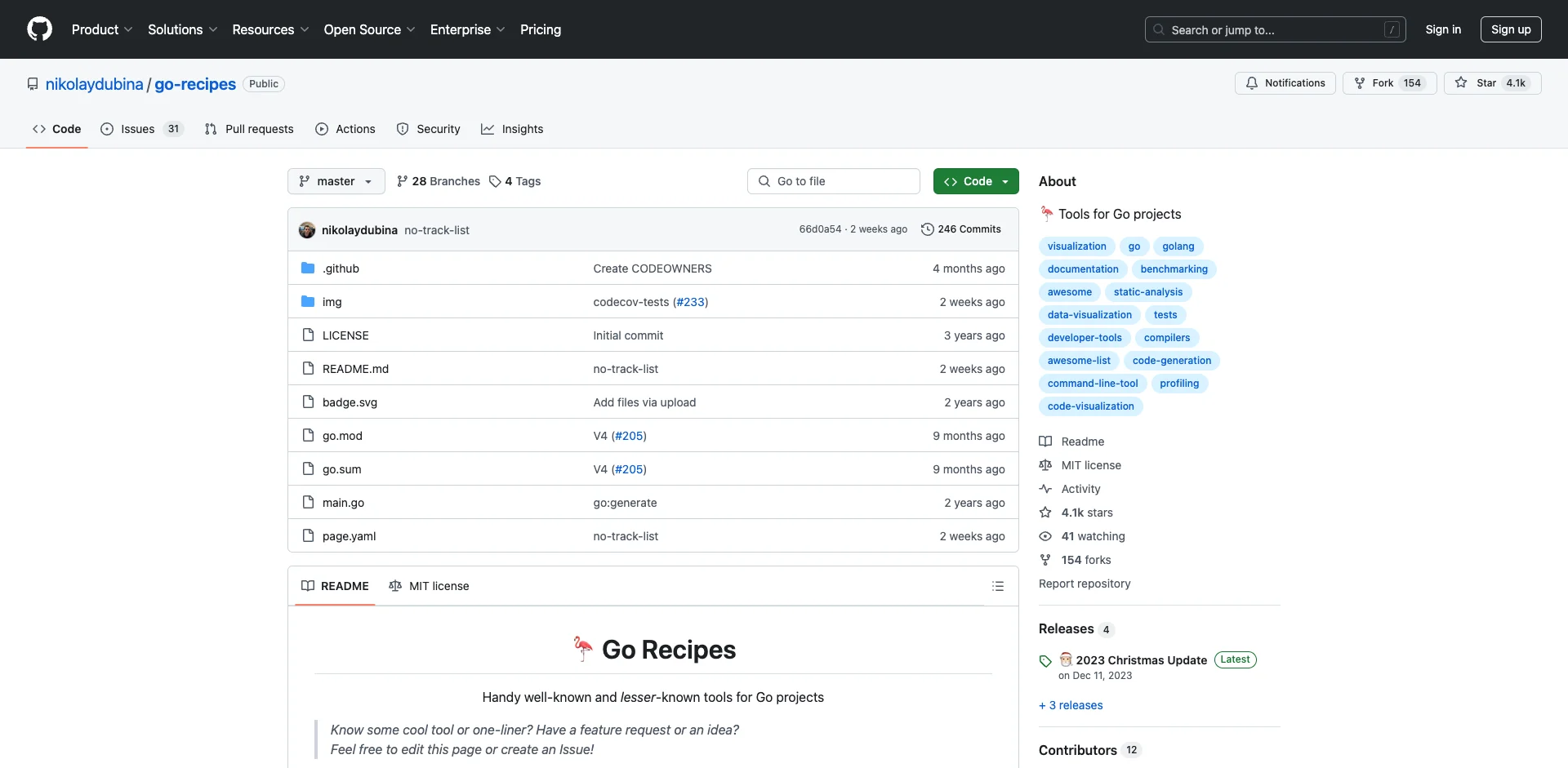Click the fork icon beside 154 forks
This screenshot has height=768, width=1568.
tap(1045, 560)
